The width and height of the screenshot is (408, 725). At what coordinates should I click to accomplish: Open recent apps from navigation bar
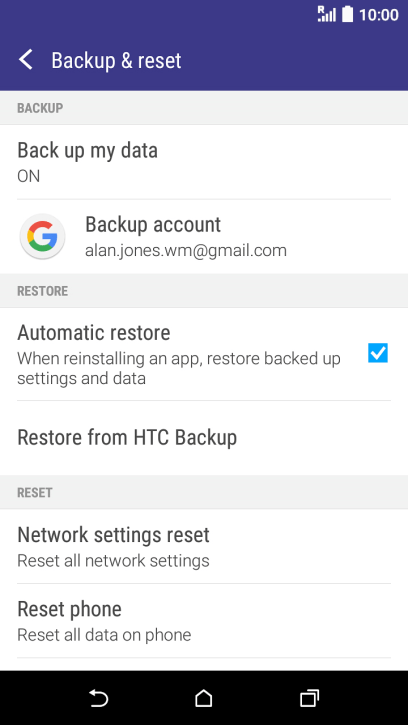[309, 698]
